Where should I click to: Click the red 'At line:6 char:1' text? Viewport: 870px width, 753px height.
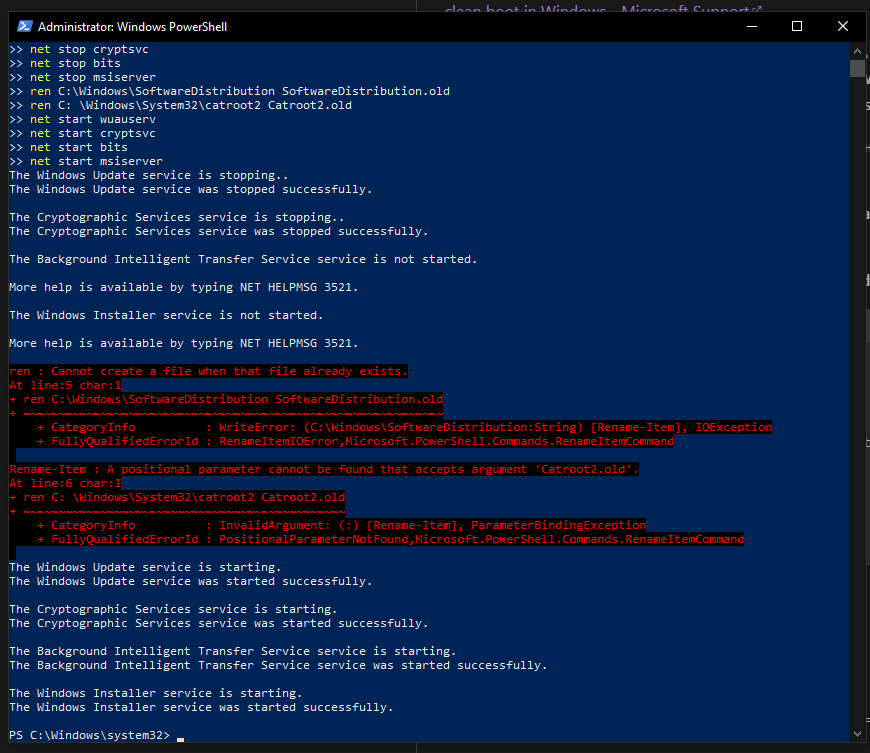(65, 483)
